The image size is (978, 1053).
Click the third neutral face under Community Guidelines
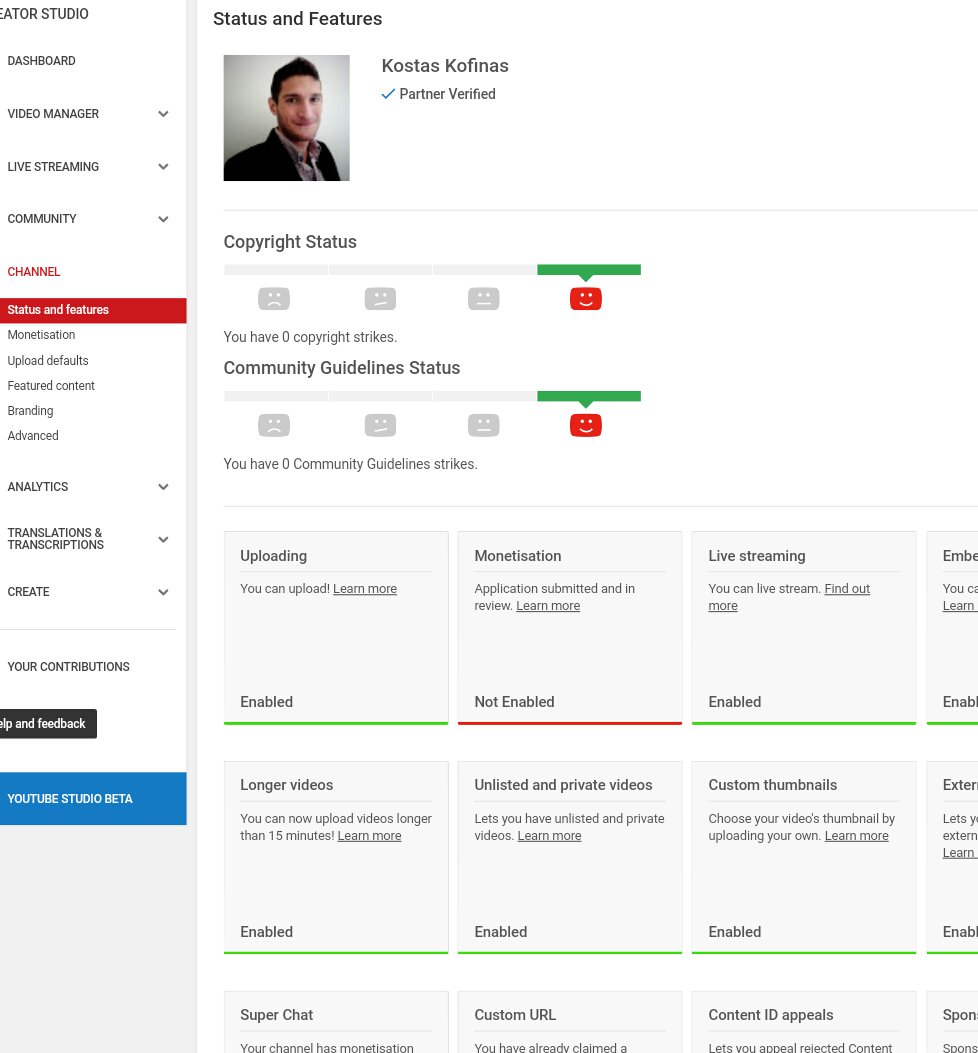pyautogui.click(x=484, y=425)
